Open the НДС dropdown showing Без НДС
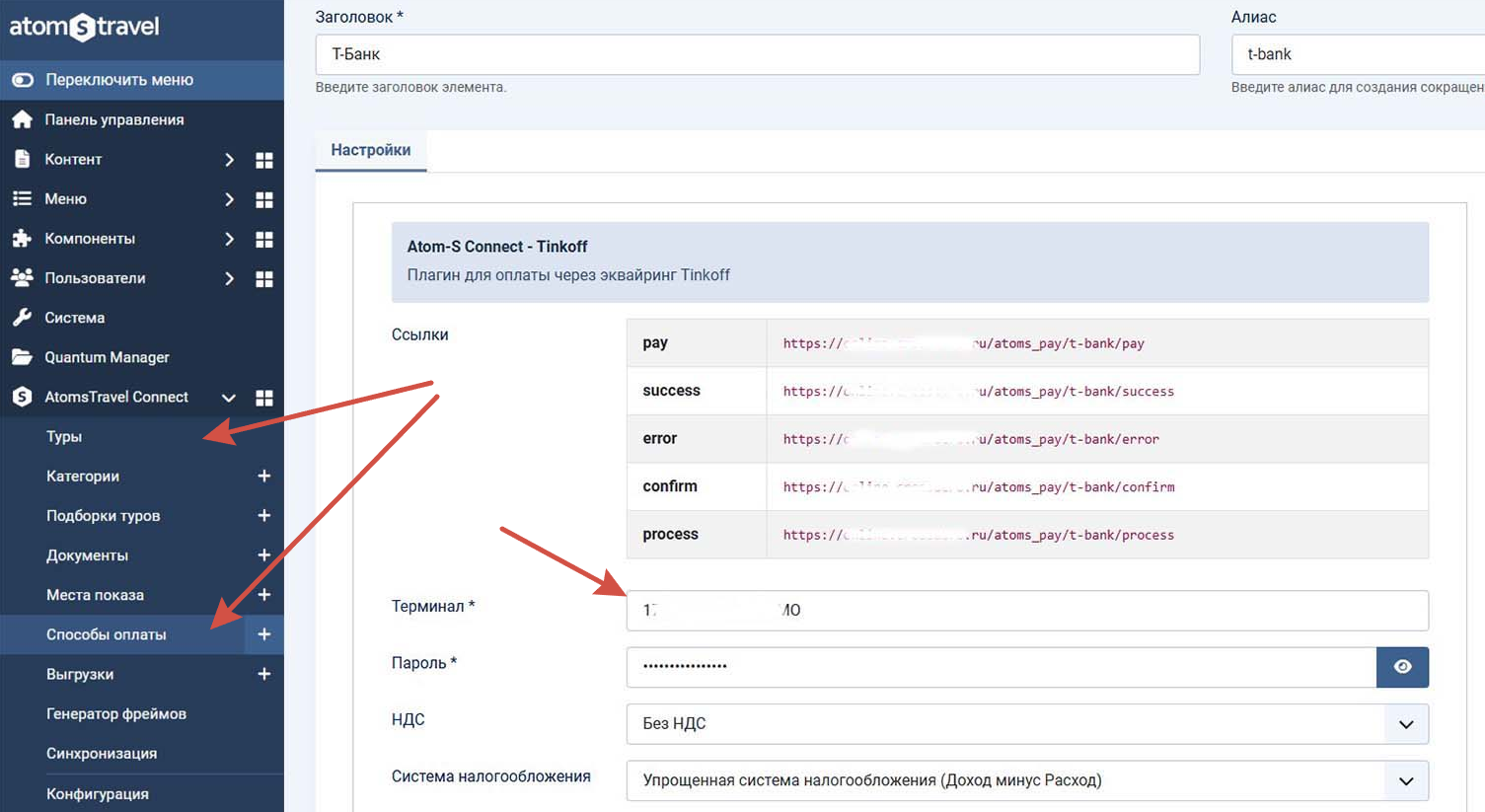Viewport: 1485px width, 812px height. point(1027,723)
